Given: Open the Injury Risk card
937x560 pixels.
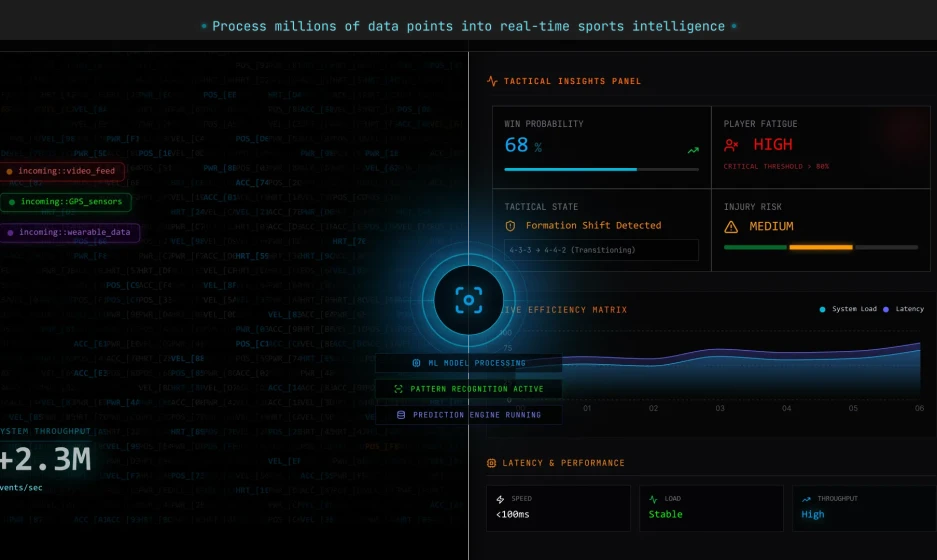Looking at the screenshot, I should [821, 230].
